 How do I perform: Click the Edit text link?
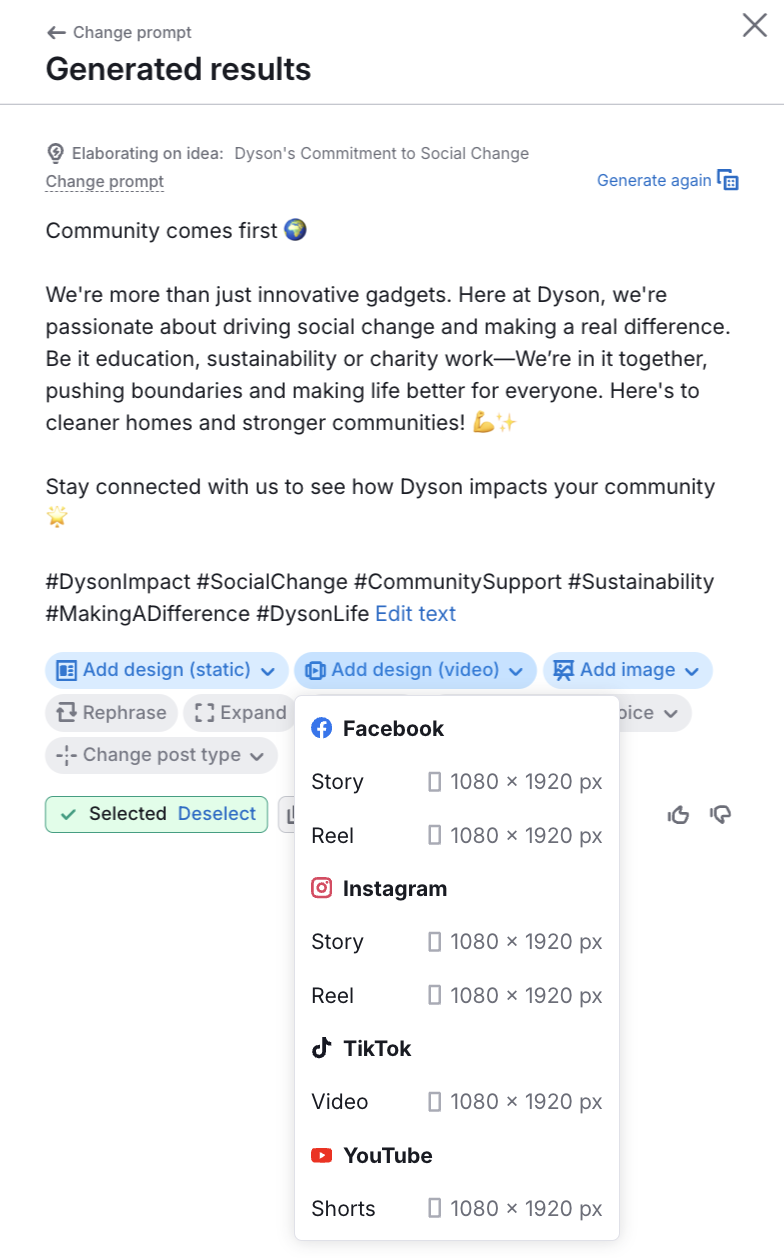tap(415, 614)
